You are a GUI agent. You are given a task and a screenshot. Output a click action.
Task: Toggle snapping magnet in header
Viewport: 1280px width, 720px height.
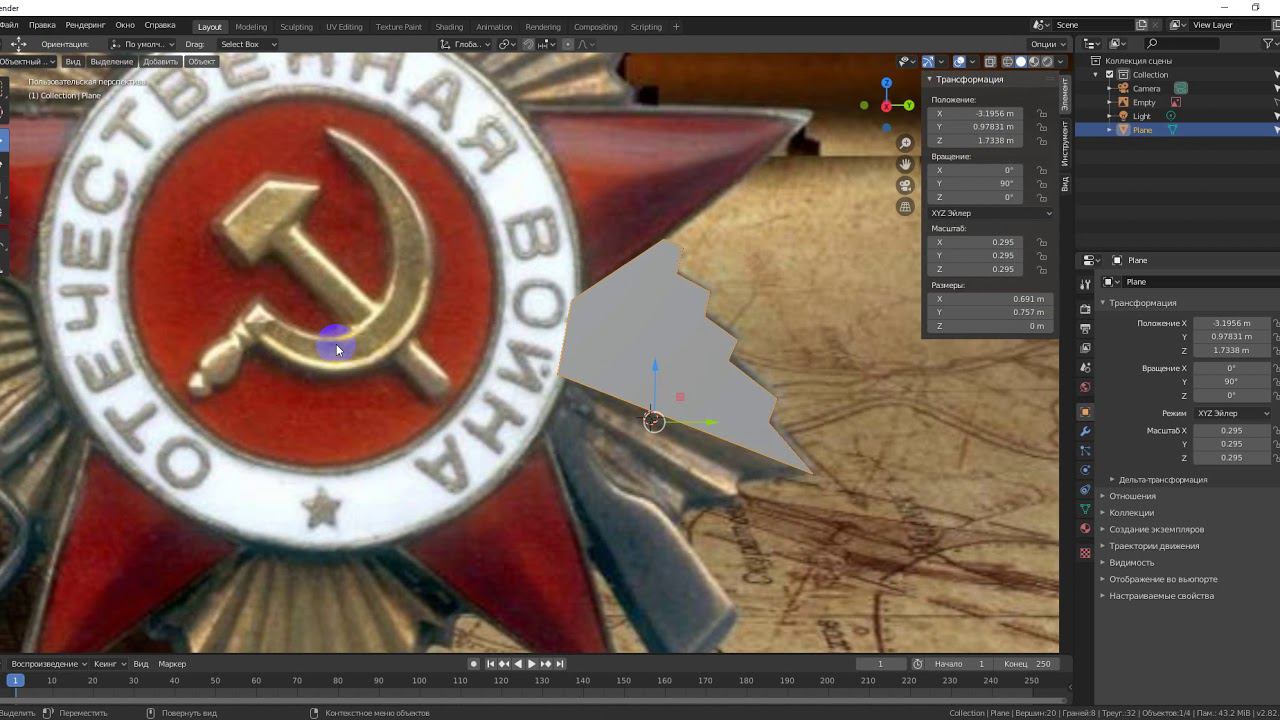coord(528,44)
